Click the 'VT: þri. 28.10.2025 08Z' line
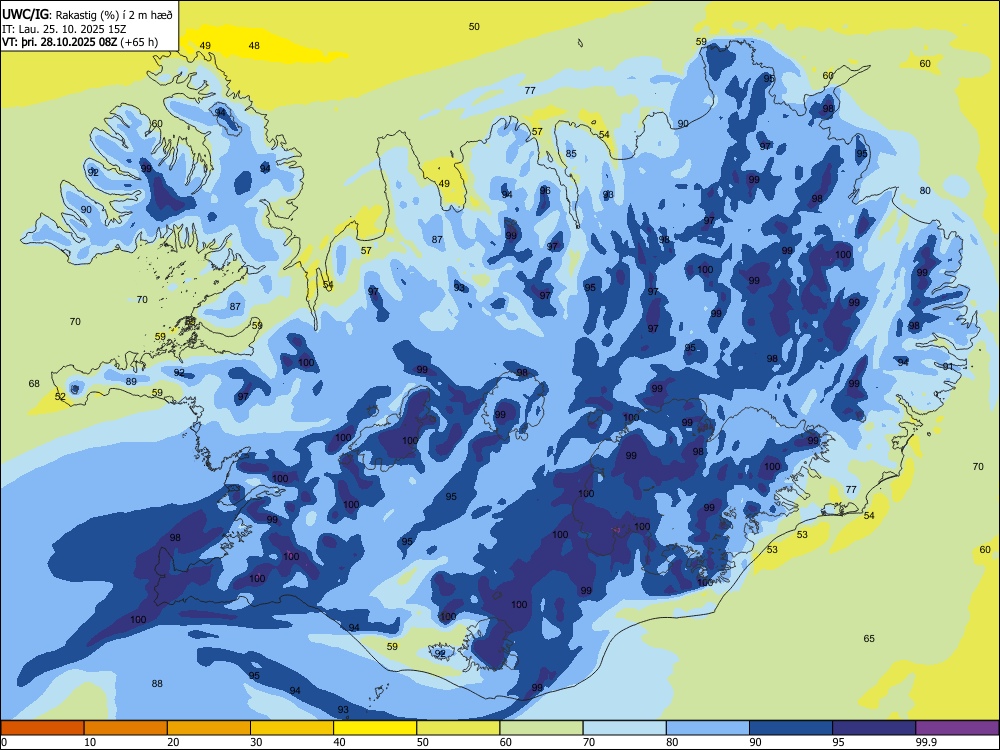Screen dimensions: 1000x750 point(59,42)
